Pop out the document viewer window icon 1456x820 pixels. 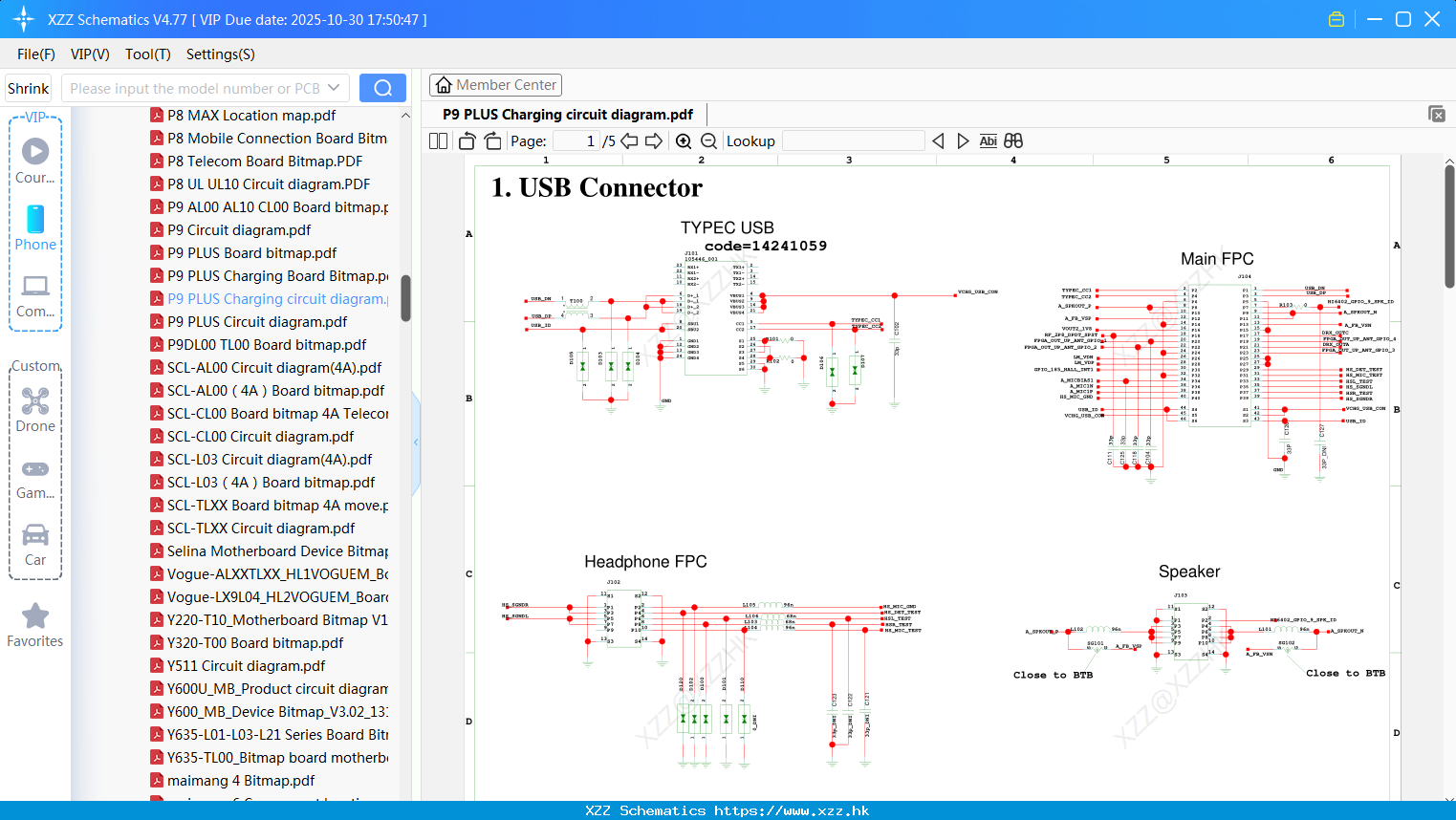[1437, 114]
